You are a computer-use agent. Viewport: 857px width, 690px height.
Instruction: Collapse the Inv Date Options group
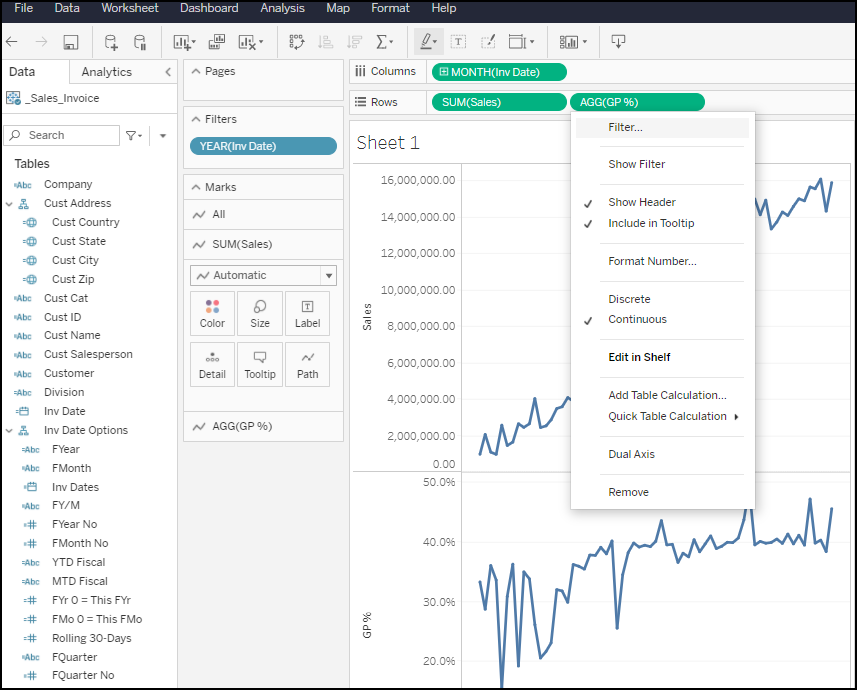click(x=9, y=430)
